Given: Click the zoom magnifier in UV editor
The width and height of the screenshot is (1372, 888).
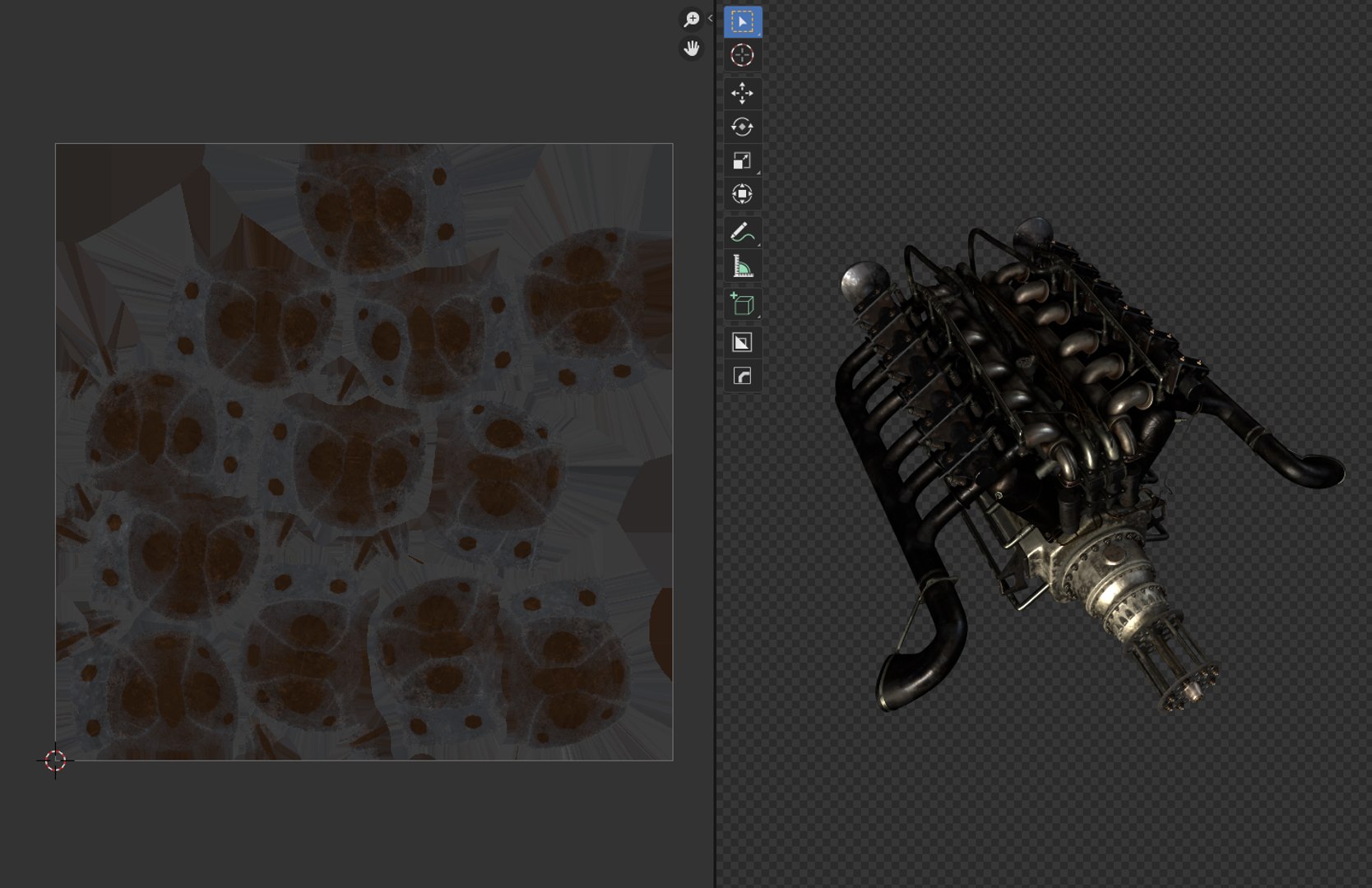Looking at the screenshot, I should (x=692, y=19).
